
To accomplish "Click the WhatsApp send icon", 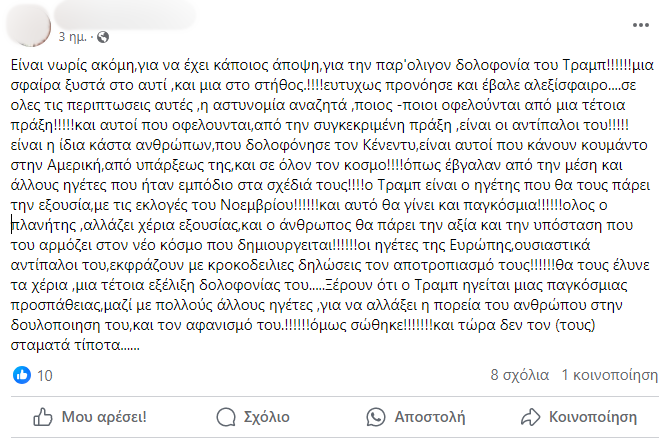I will pyautogui.click(x=376, y=417).
